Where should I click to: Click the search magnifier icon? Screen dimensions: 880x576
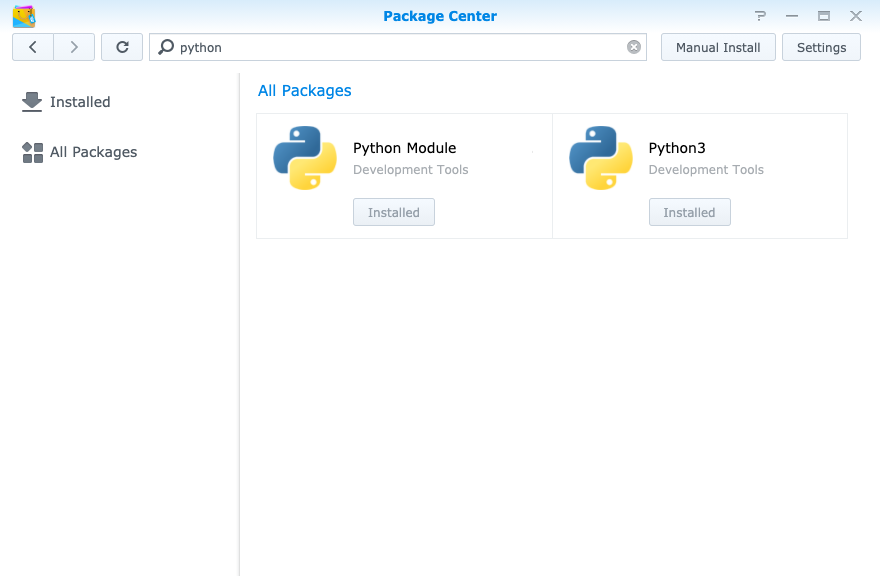166,47
